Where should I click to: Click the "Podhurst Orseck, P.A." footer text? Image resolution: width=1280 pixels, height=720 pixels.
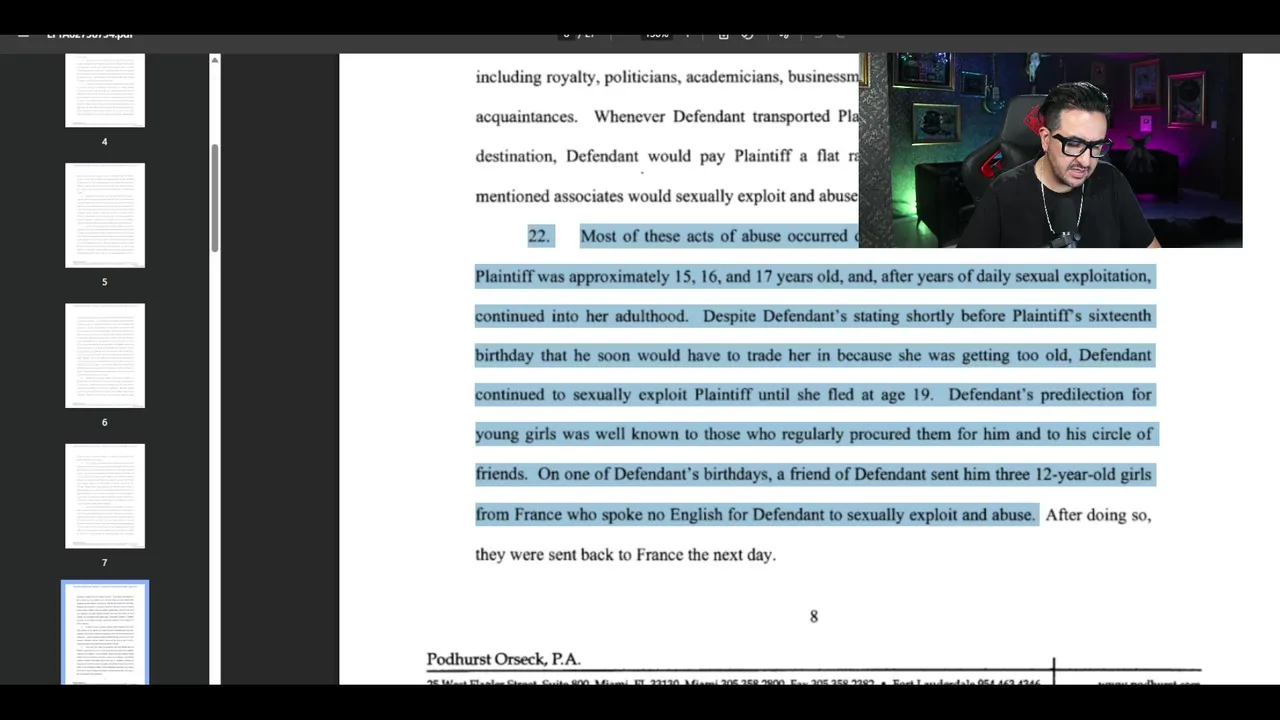pos(503,659)
